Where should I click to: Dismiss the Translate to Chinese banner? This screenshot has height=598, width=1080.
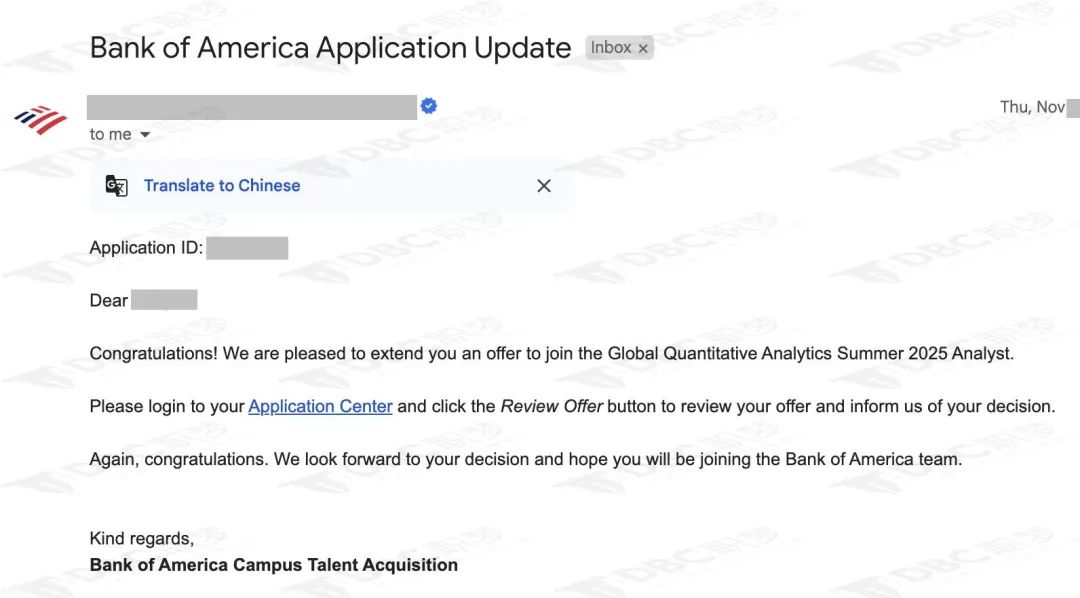[x=543, y=186]
